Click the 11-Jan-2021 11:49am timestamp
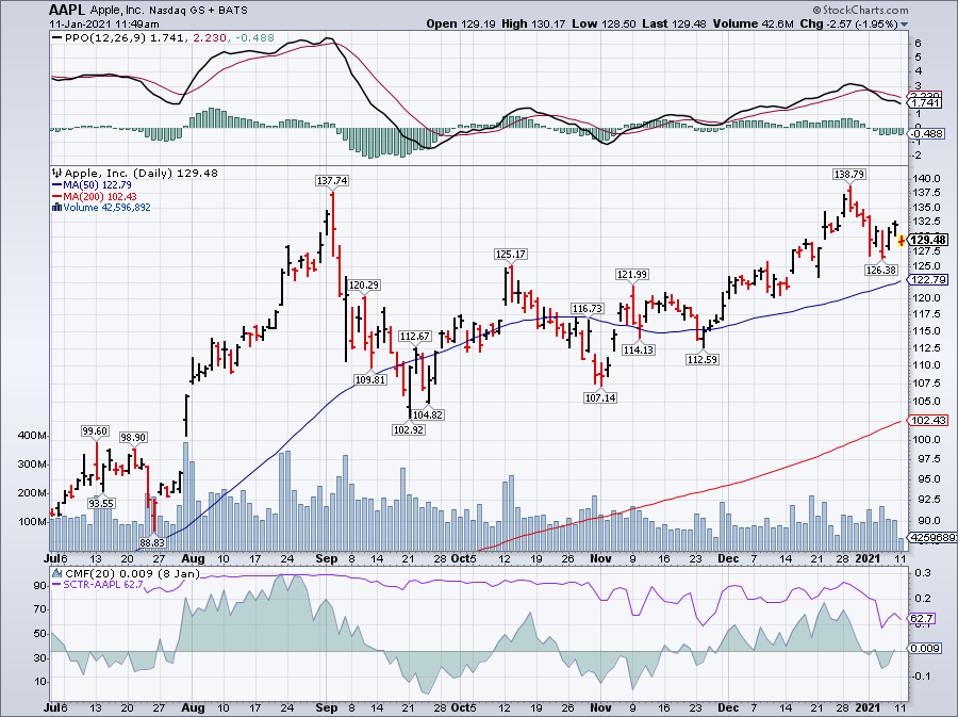Image resolution: width=958 pixels, height=717 pixels. pyautogui.click(x=104, y=24)
